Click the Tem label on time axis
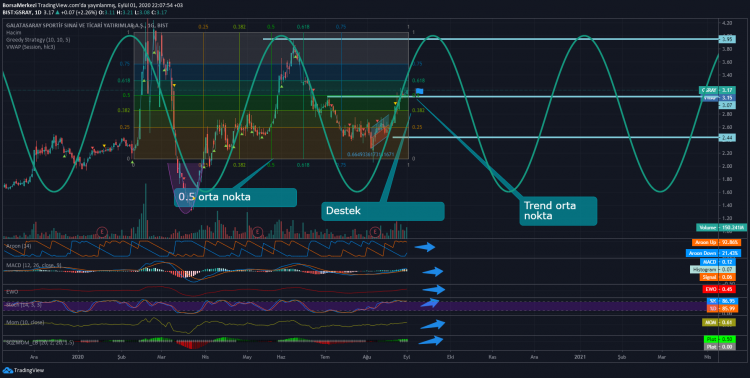 pos(325,356)
